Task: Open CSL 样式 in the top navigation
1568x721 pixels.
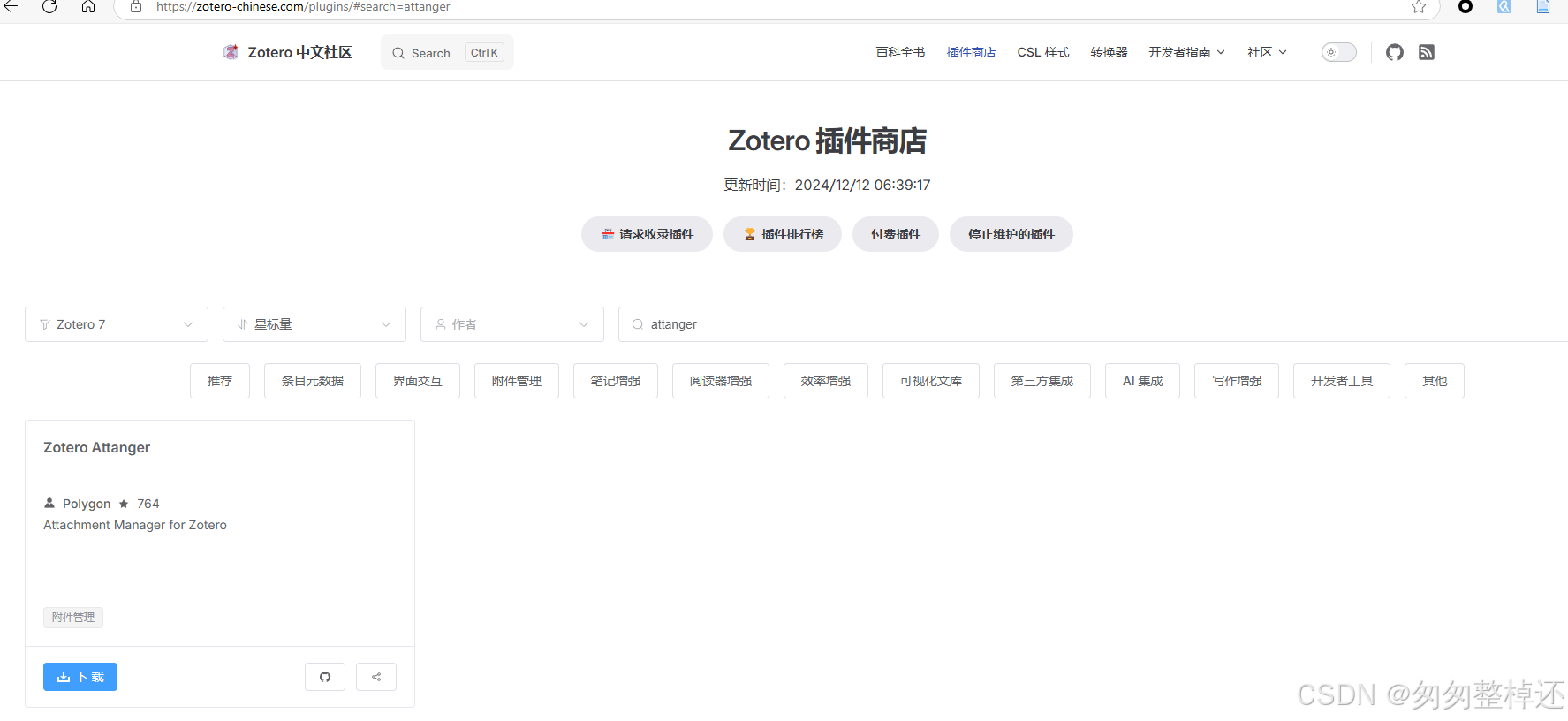Action: click(x=1043, y=52)
